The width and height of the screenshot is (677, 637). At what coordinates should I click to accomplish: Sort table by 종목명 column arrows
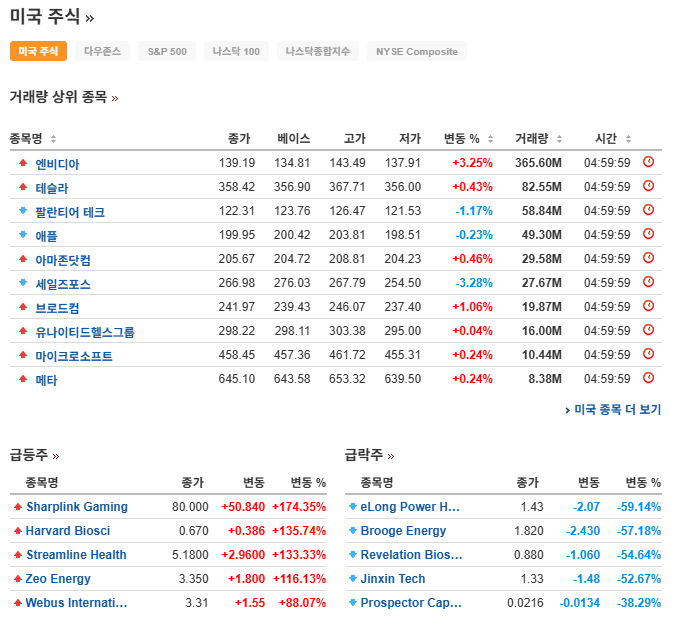coord(54,139)
